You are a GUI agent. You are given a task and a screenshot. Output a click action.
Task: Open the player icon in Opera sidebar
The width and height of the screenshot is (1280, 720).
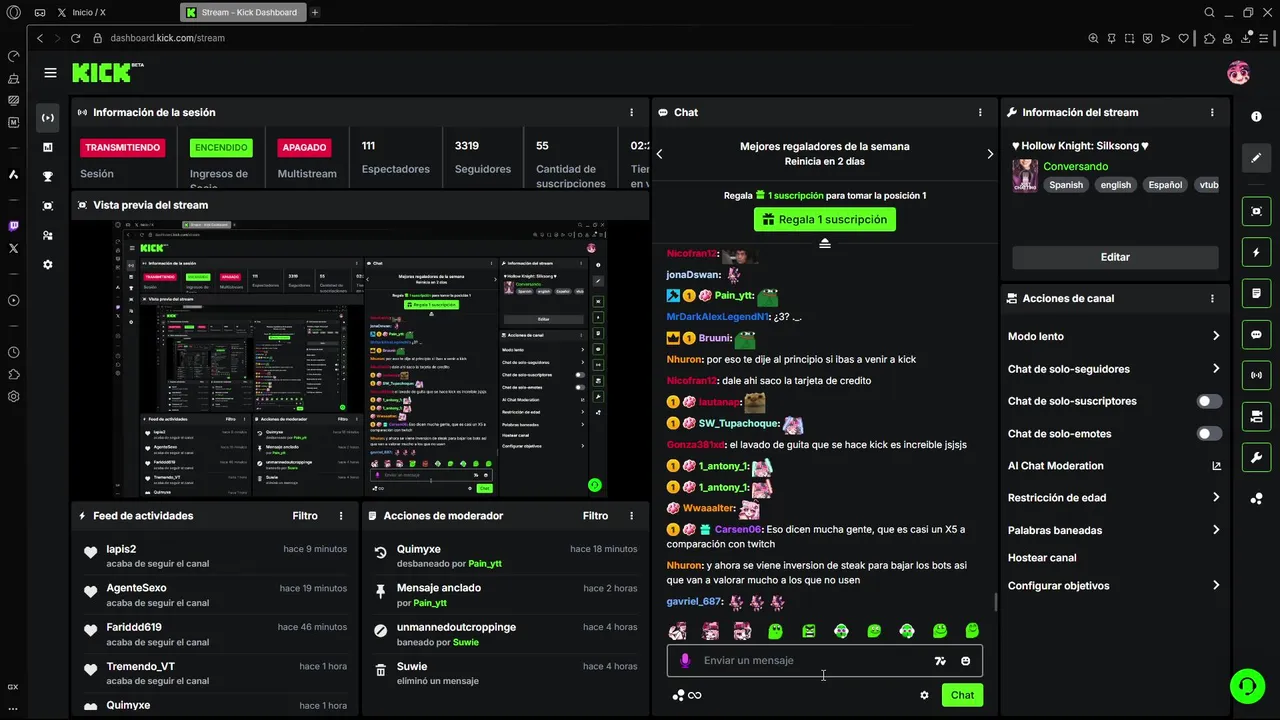point(13,300)
